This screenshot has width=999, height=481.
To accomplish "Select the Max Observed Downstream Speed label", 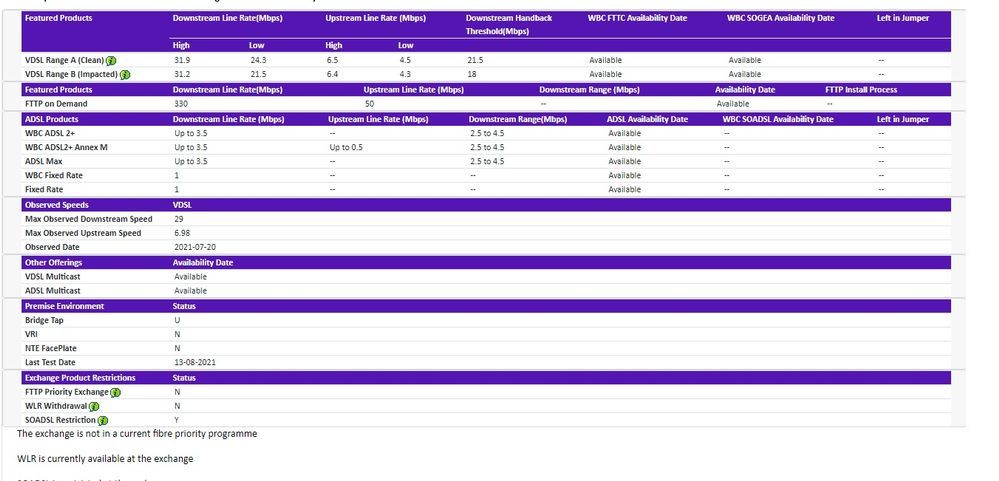I will [89, 219].
